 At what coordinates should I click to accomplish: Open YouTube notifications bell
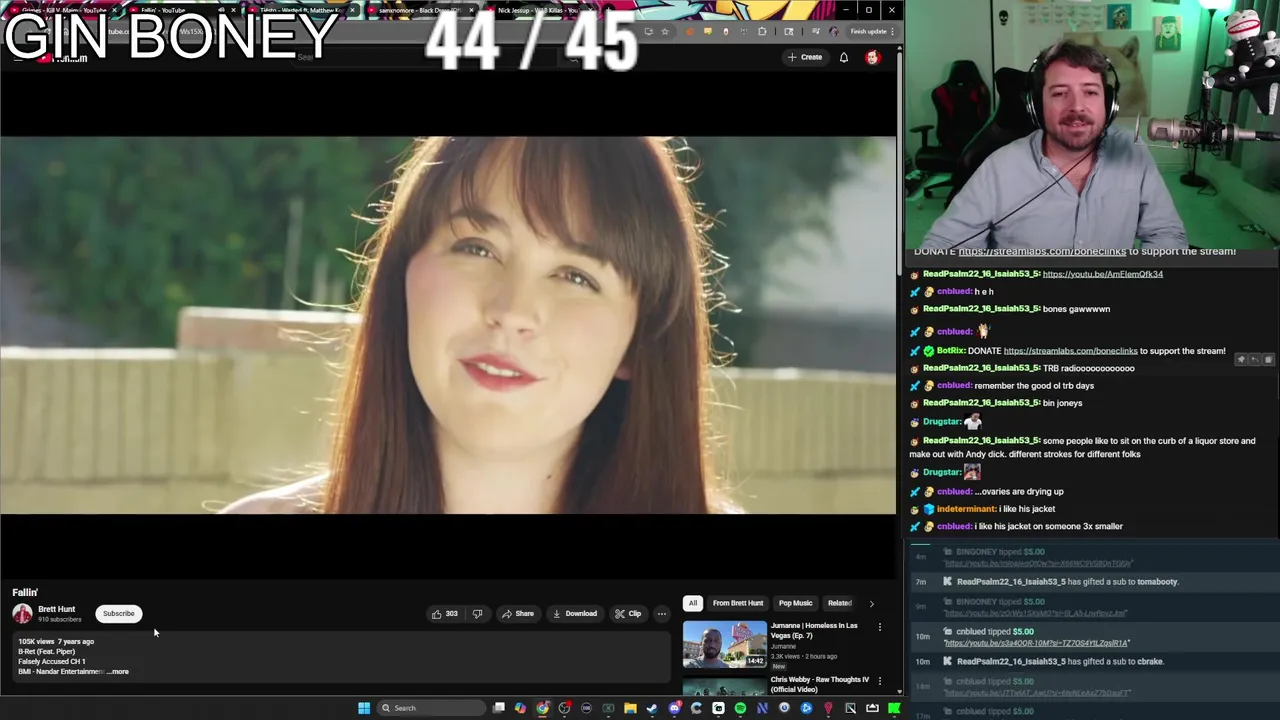coord(844,57)
